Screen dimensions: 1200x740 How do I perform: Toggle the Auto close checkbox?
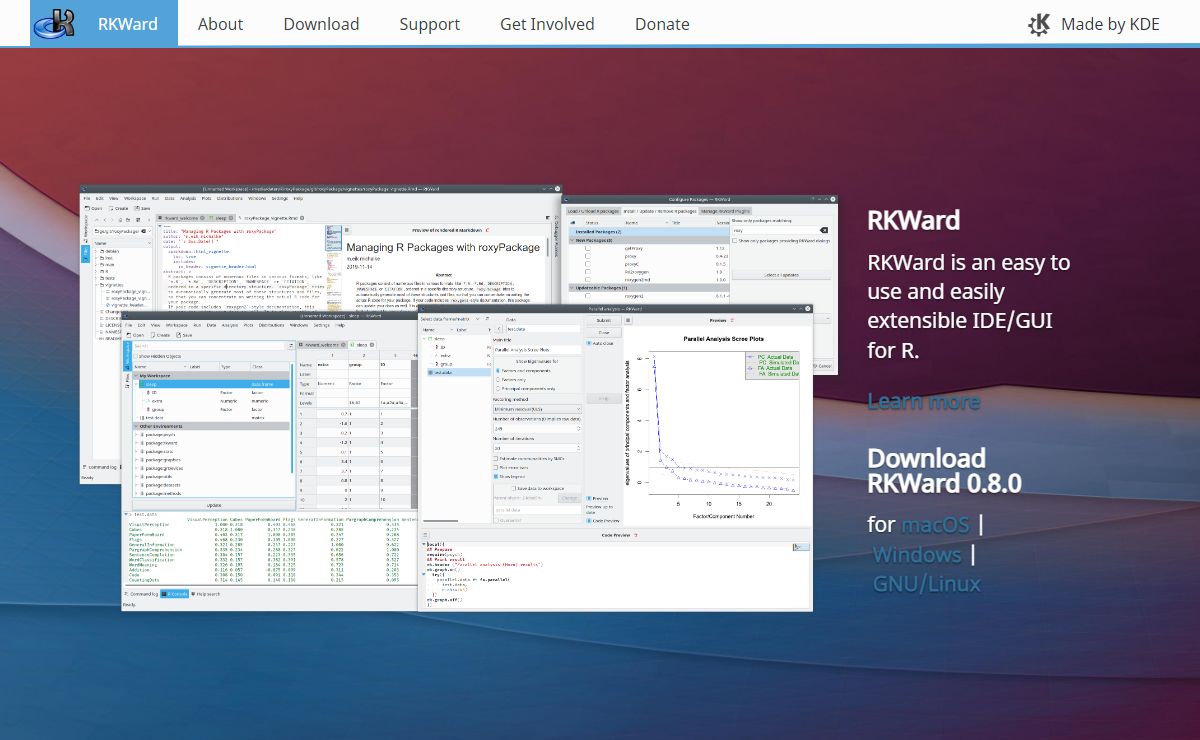[x=589, y=344]
